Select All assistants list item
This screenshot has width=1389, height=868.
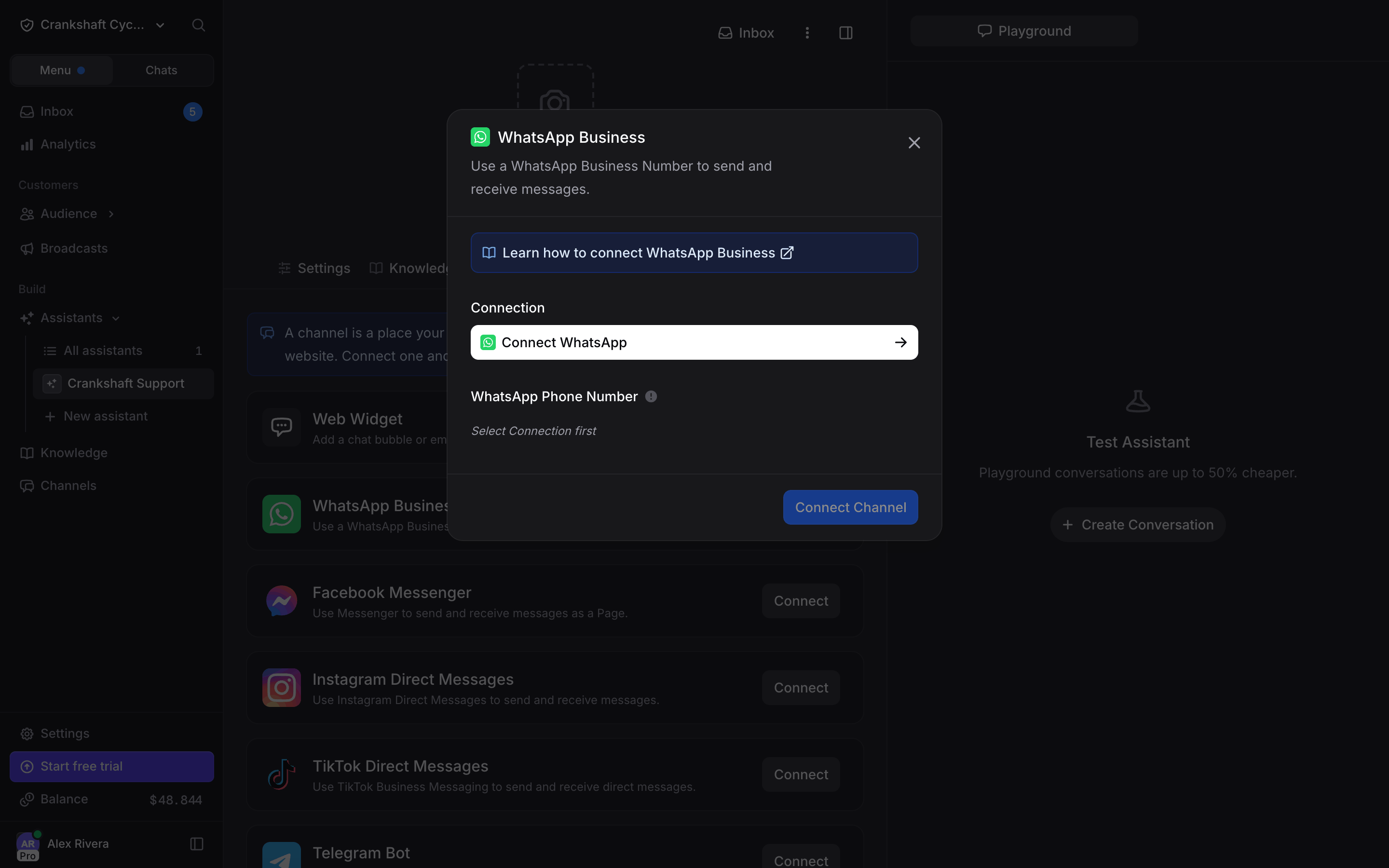pos(123,351)
